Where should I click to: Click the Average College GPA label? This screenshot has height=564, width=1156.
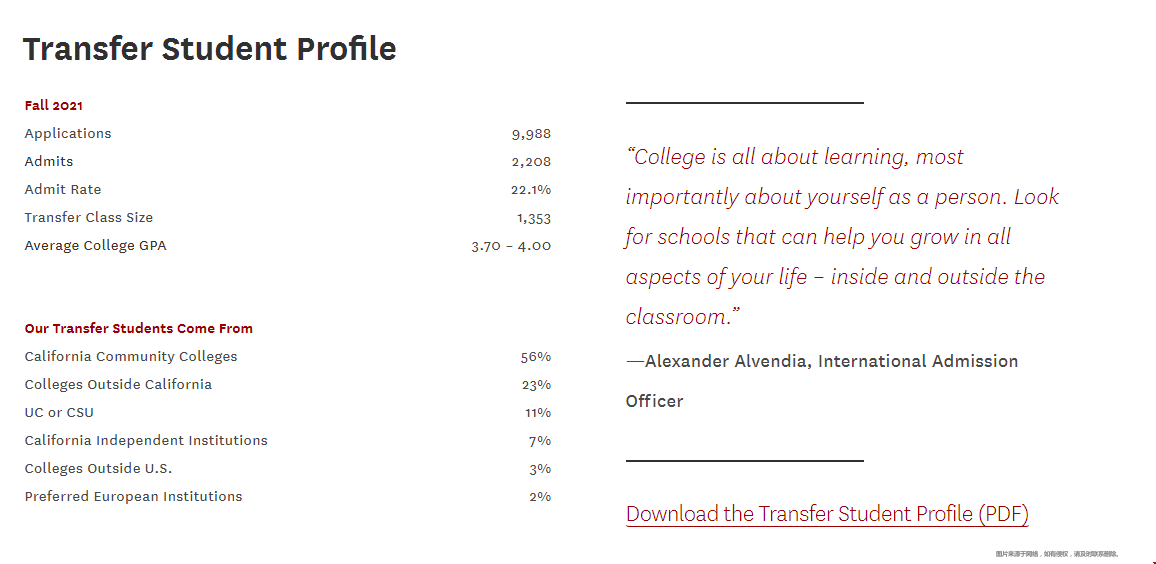click(96, 246)
